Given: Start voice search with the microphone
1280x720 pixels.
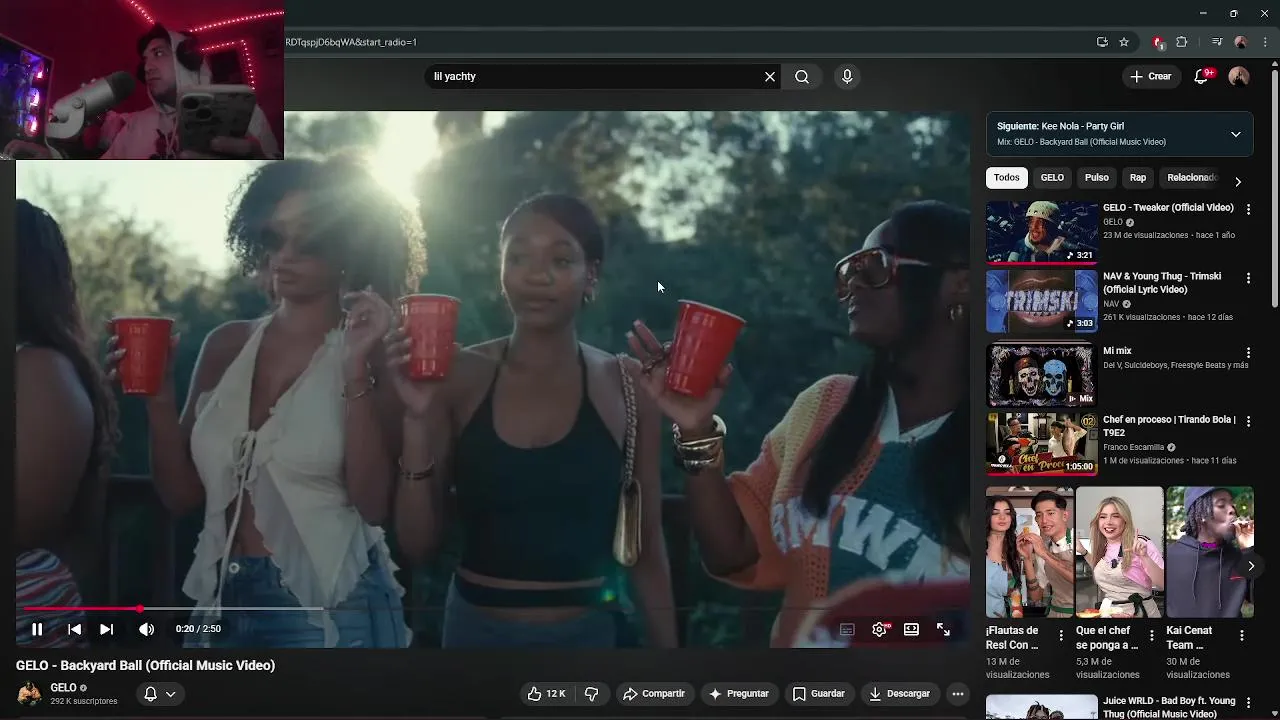Looking at the screenshot, I should [x=847, y=76].
